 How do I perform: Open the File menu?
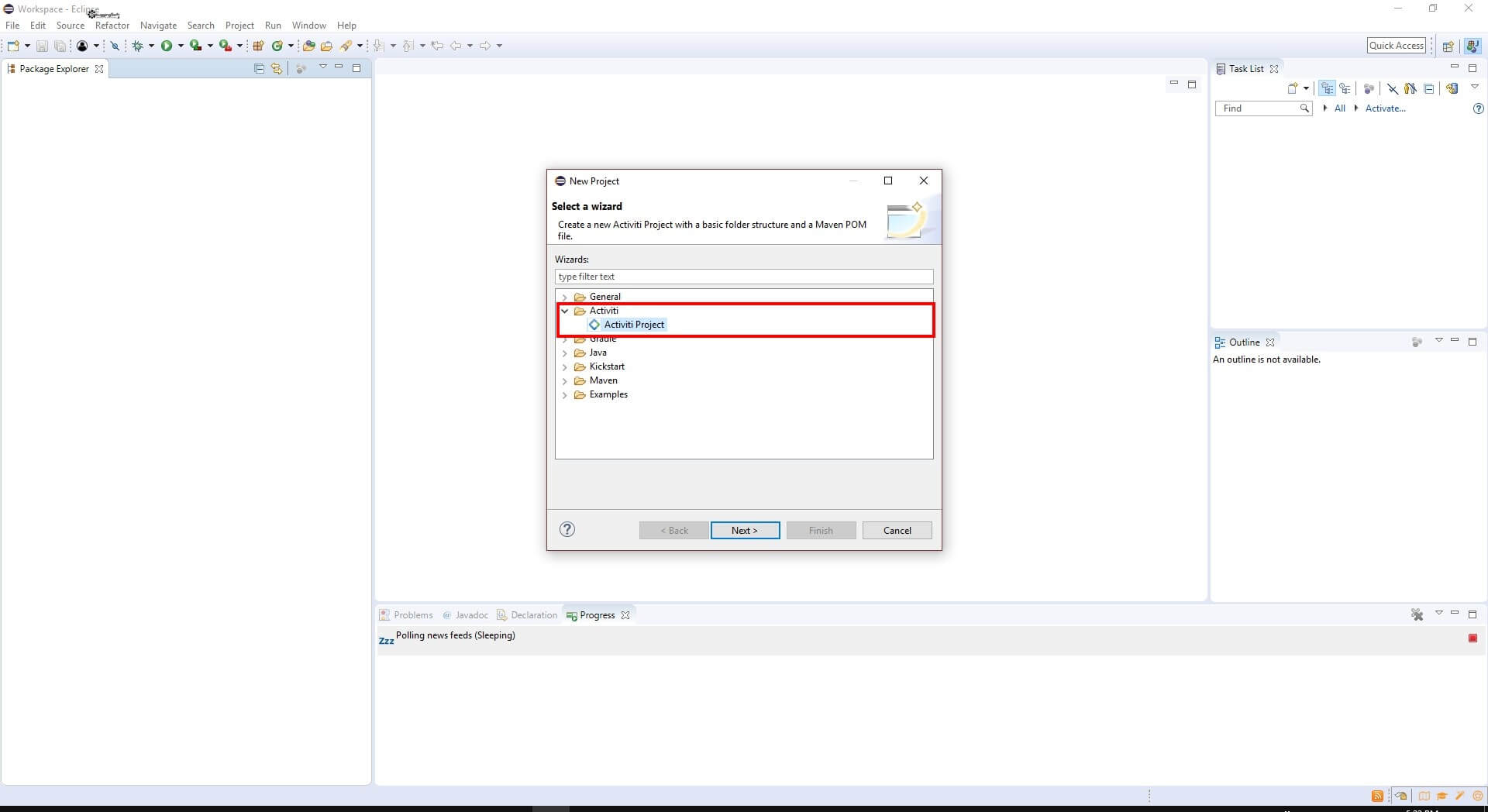tap(12, 26)
